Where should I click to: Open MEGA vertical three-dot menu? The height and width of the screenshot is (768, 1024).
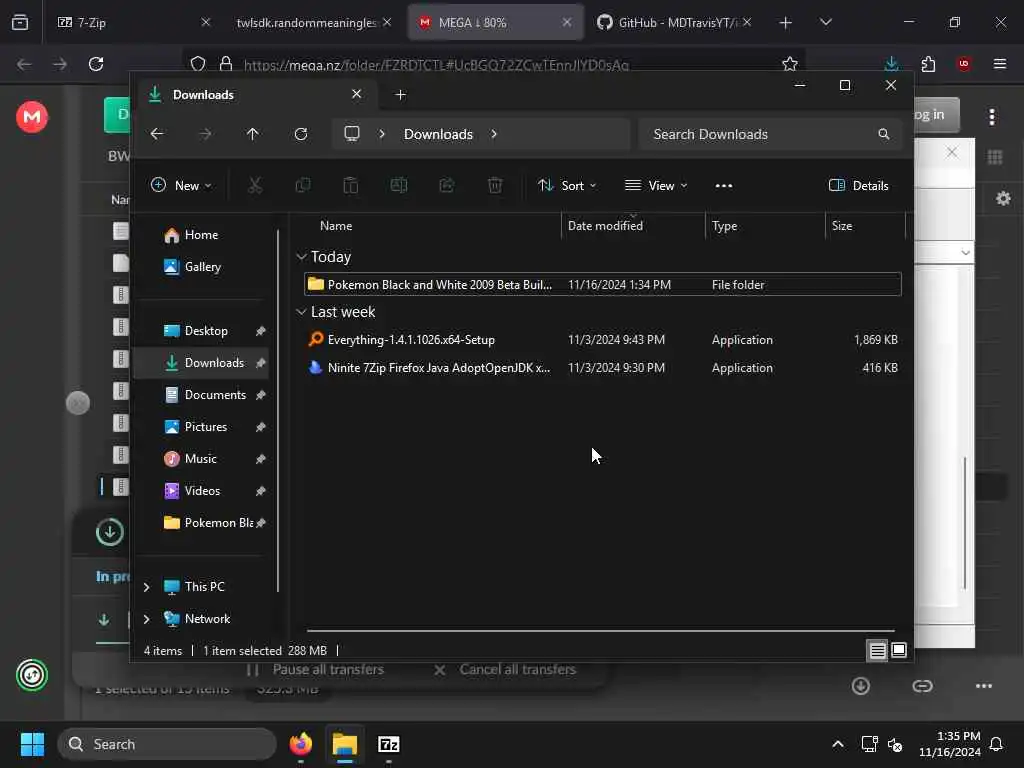click(992, 117)
